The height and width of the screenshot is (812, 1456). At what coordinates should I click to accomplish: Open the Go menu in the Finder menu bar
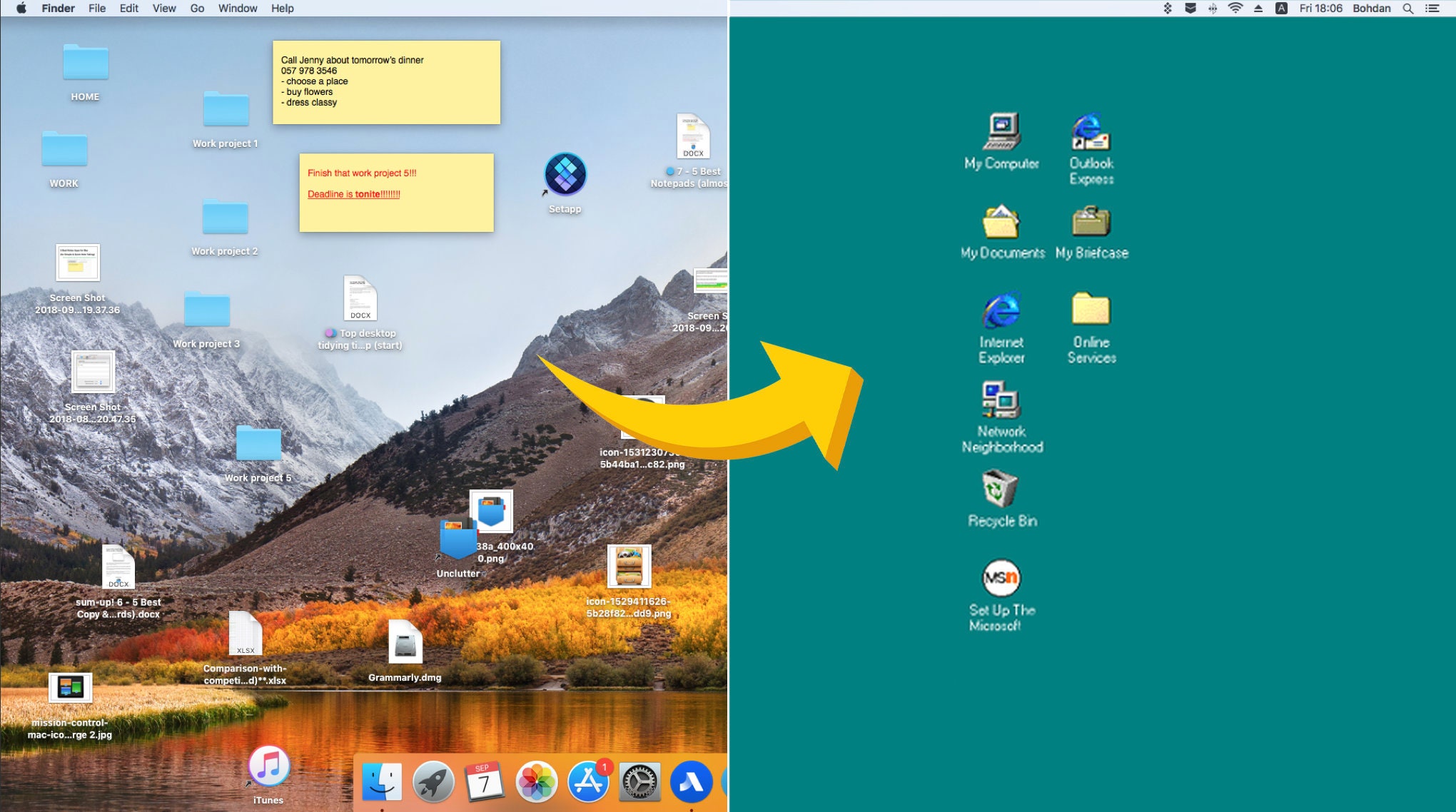coord(196,8)
